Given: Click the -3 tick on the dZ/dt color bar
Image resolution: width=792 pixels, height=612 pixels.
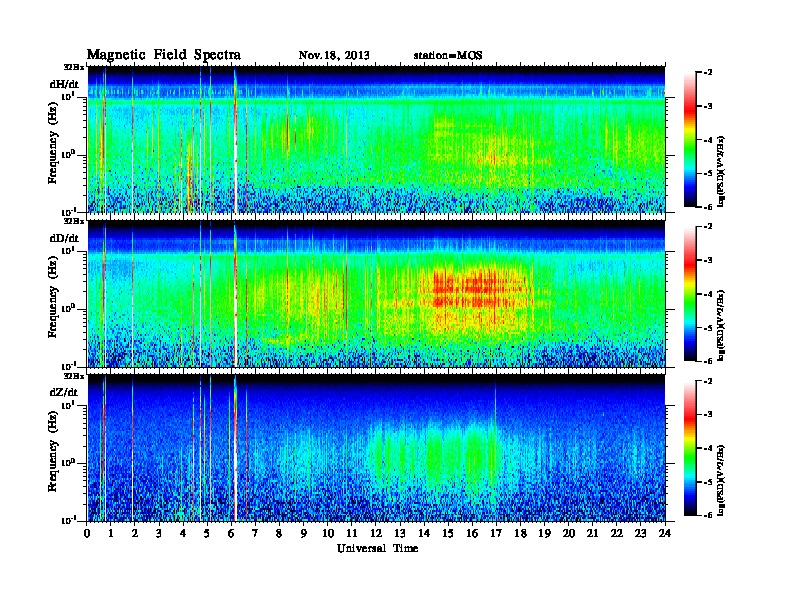Looking at the screenshot, I should (x=707, y=415).
